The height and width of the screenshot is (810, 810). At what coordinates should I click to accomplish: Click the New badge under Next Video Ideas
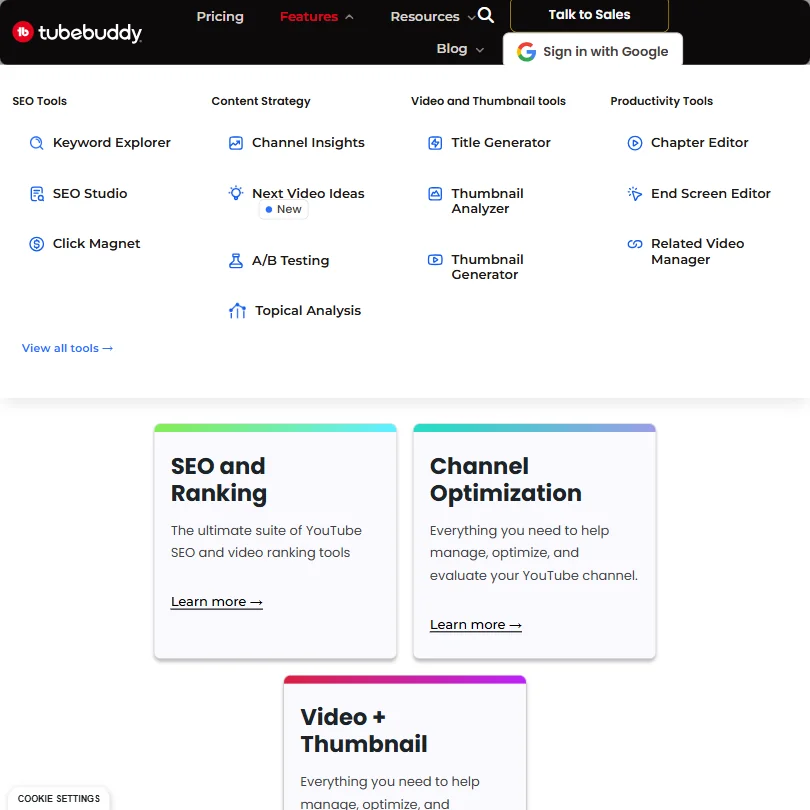[284, 209]
